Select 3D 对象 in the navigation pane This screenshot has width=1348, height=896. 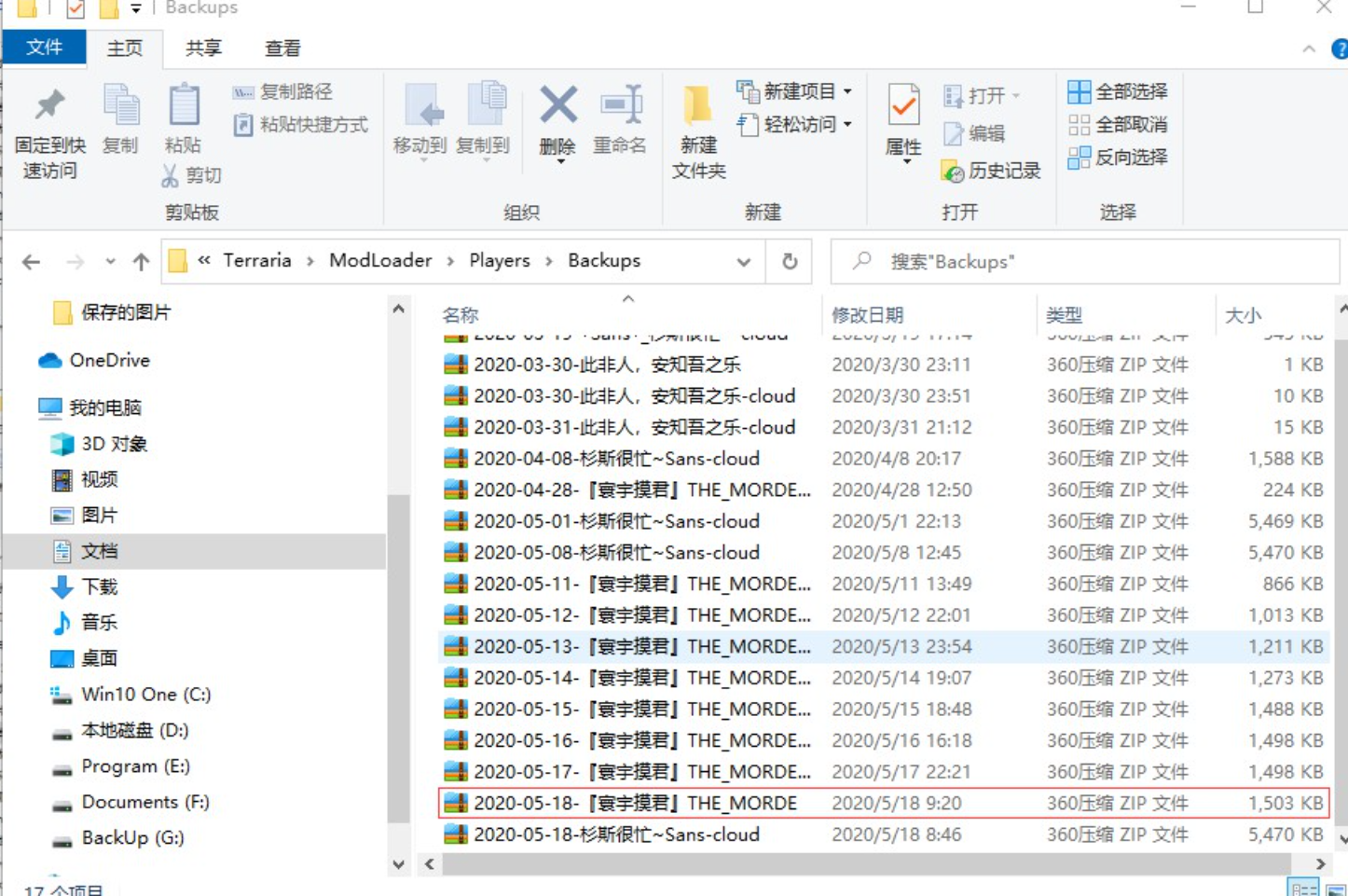pyautogui.click(x=100, y=444)
